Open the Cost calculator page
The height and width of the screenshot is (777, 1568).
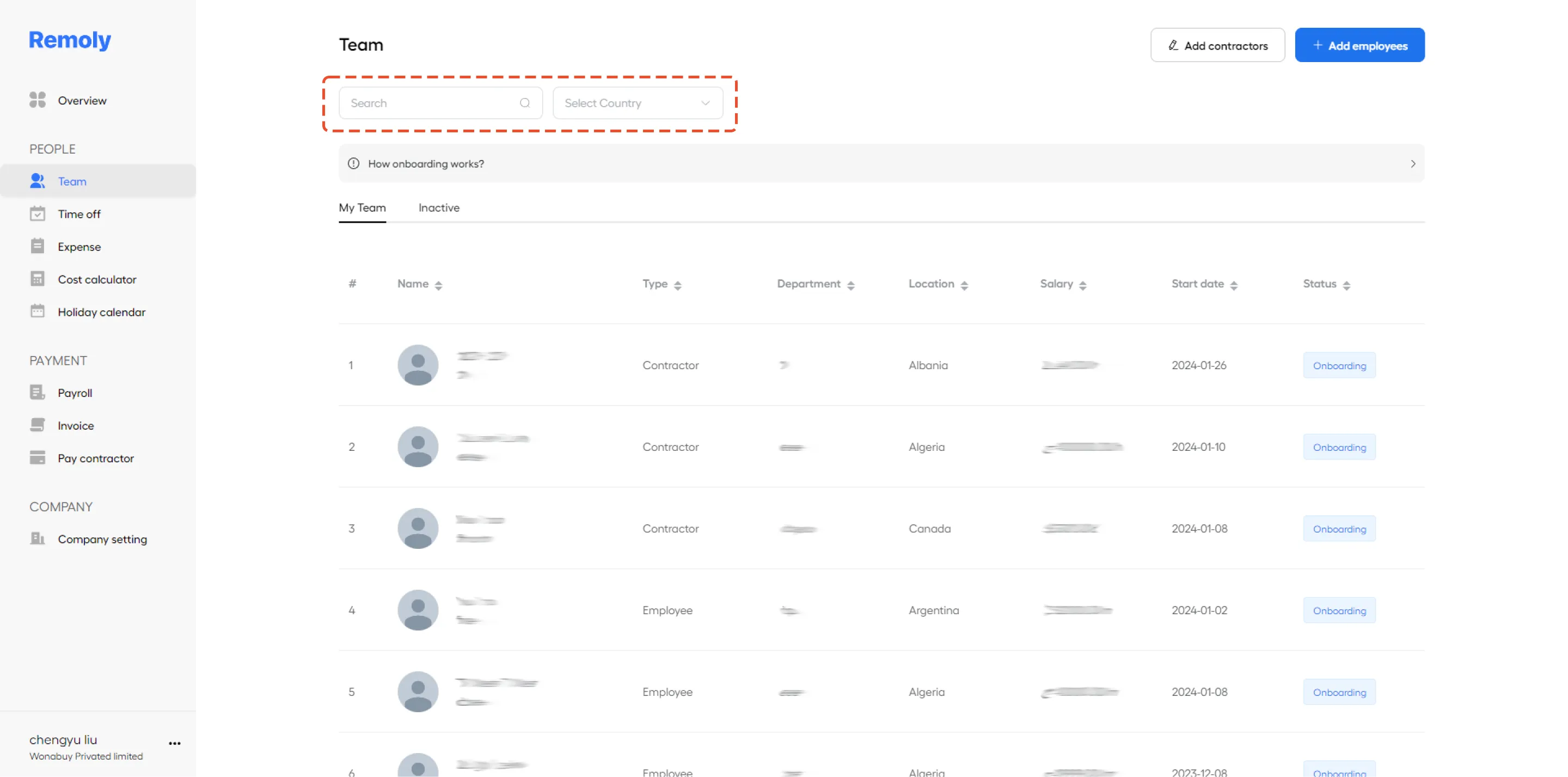point(97,279)
